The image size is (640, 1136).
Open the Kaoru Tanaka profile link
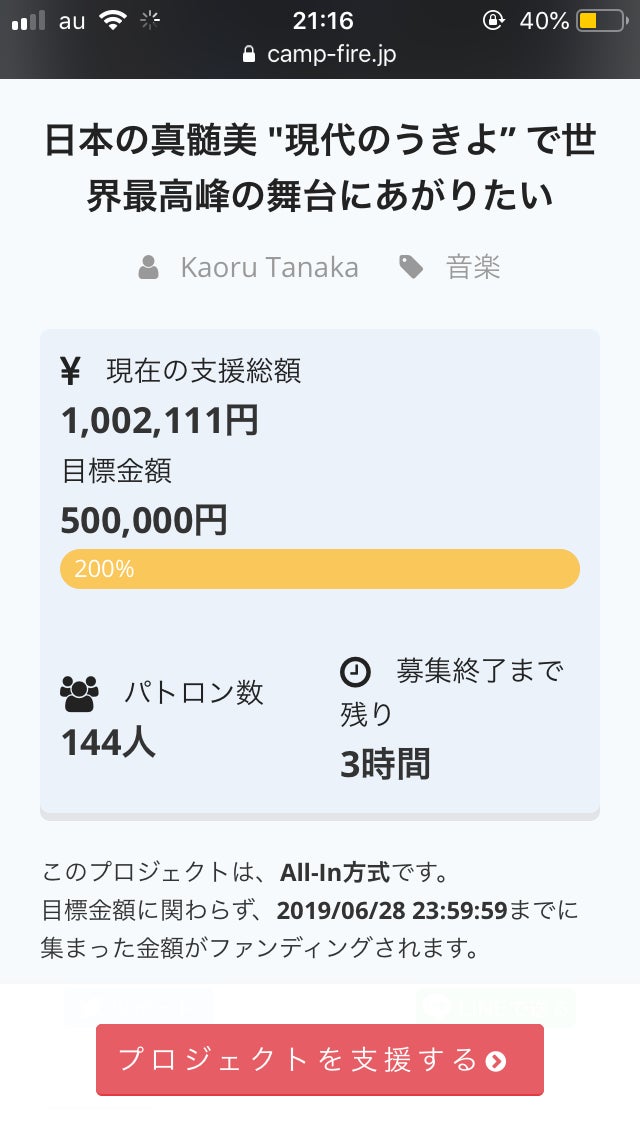coord(269,268)
